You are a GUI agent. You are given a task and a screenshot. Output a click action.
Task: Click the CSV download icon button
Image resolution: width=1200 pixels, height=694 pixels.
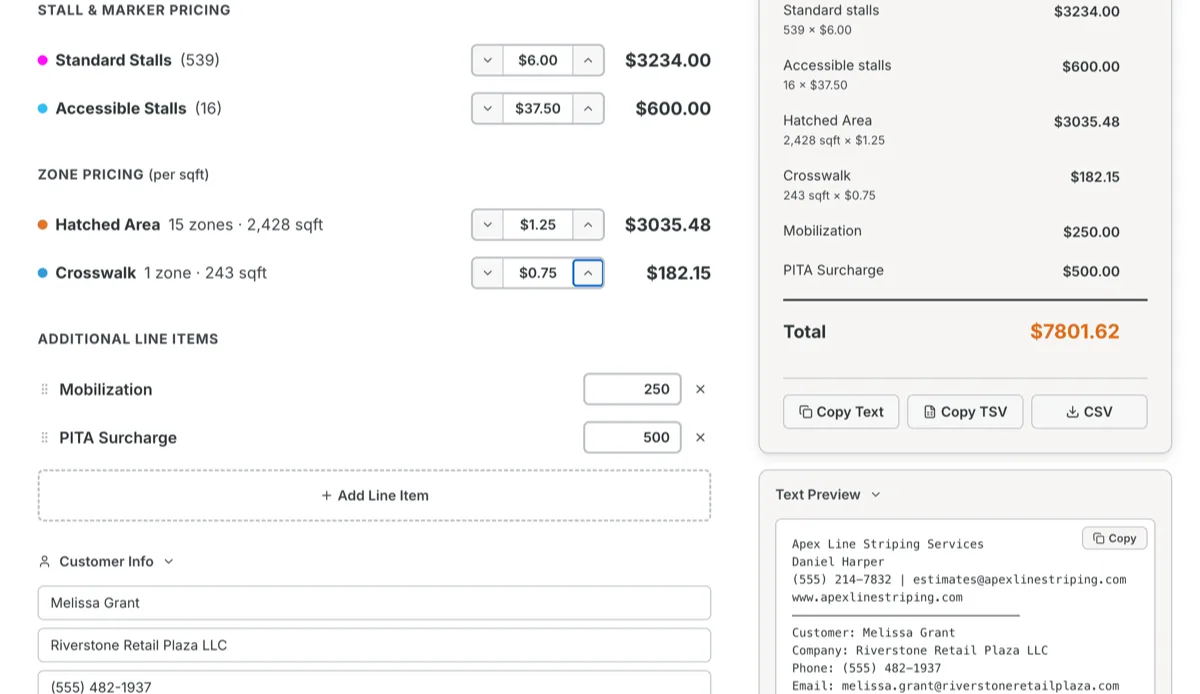pos(1074,411)
